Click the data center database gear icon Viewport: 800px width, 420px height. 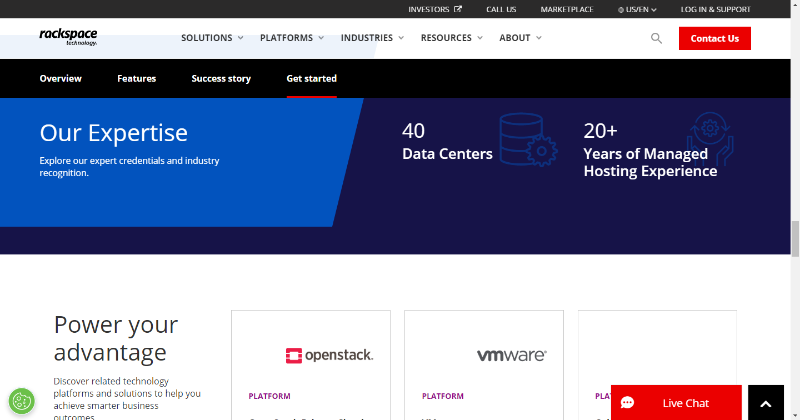click(528, 140)
